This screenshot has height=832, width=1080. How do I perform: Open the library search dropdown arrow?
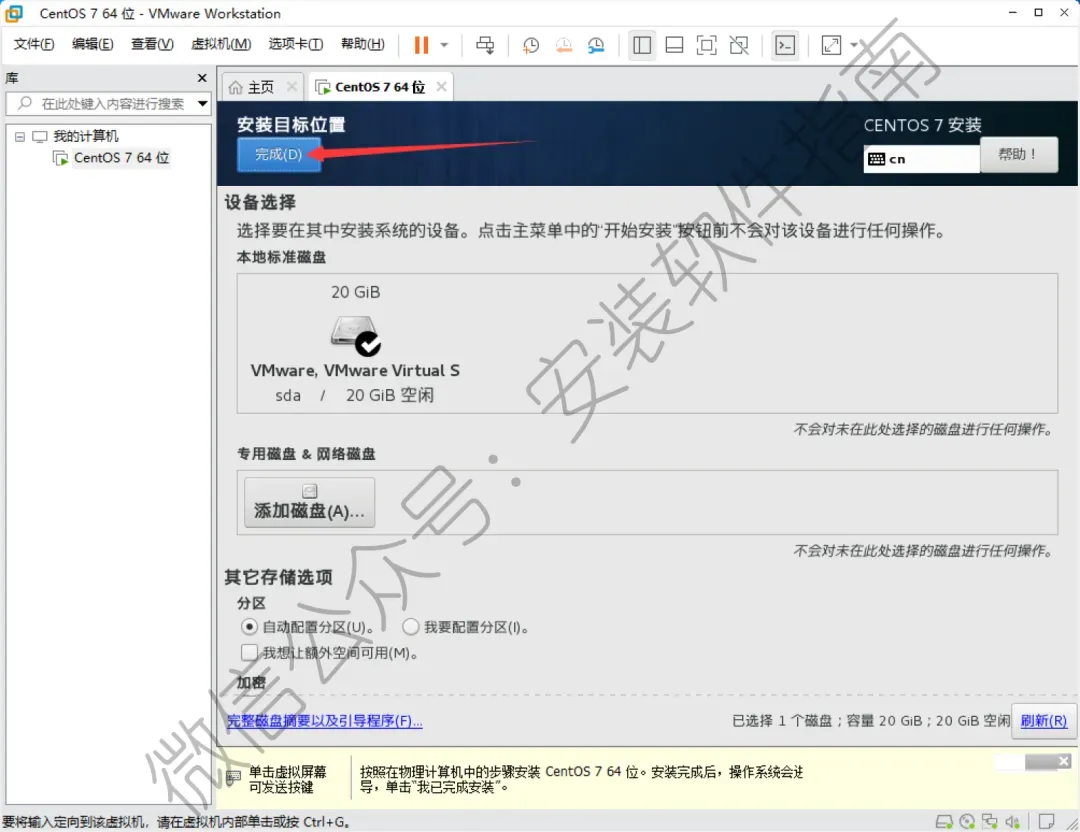(x=202, y=104)
